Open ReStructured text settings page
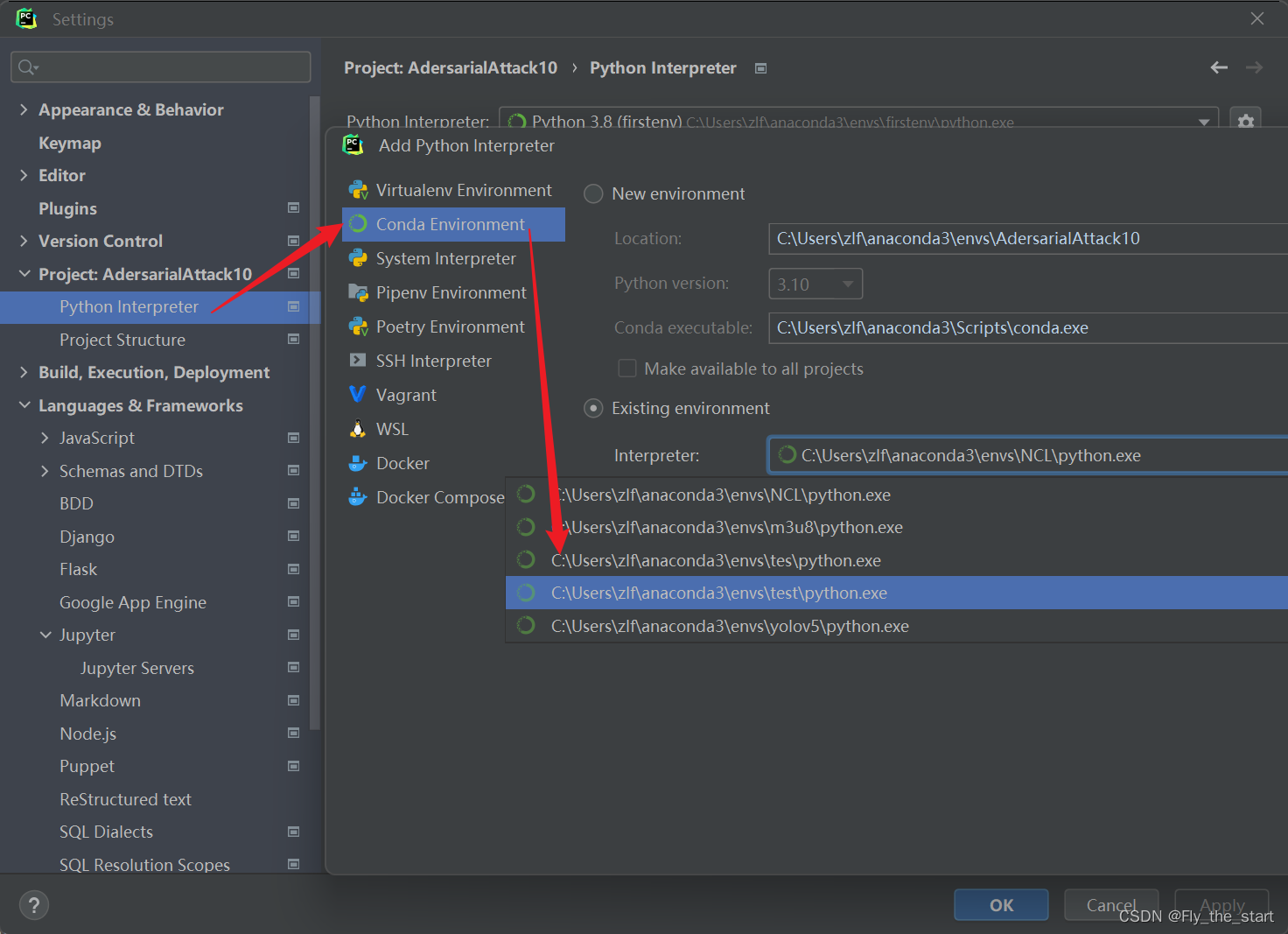Viewport: 1288px width, 934px height. click(x=125, y=799)
